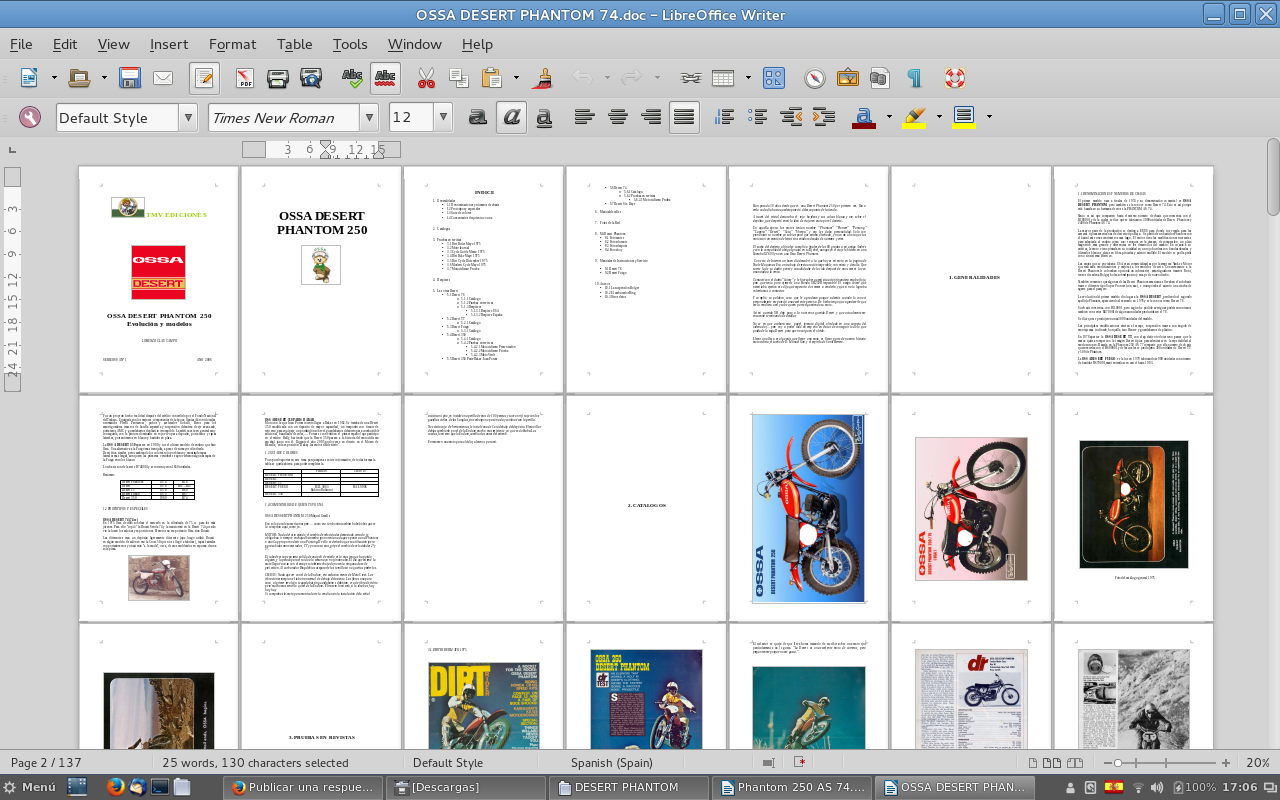Run Spelling and Grammar check icon
This screenshot has height=800, width=1280.
(352, 78)
